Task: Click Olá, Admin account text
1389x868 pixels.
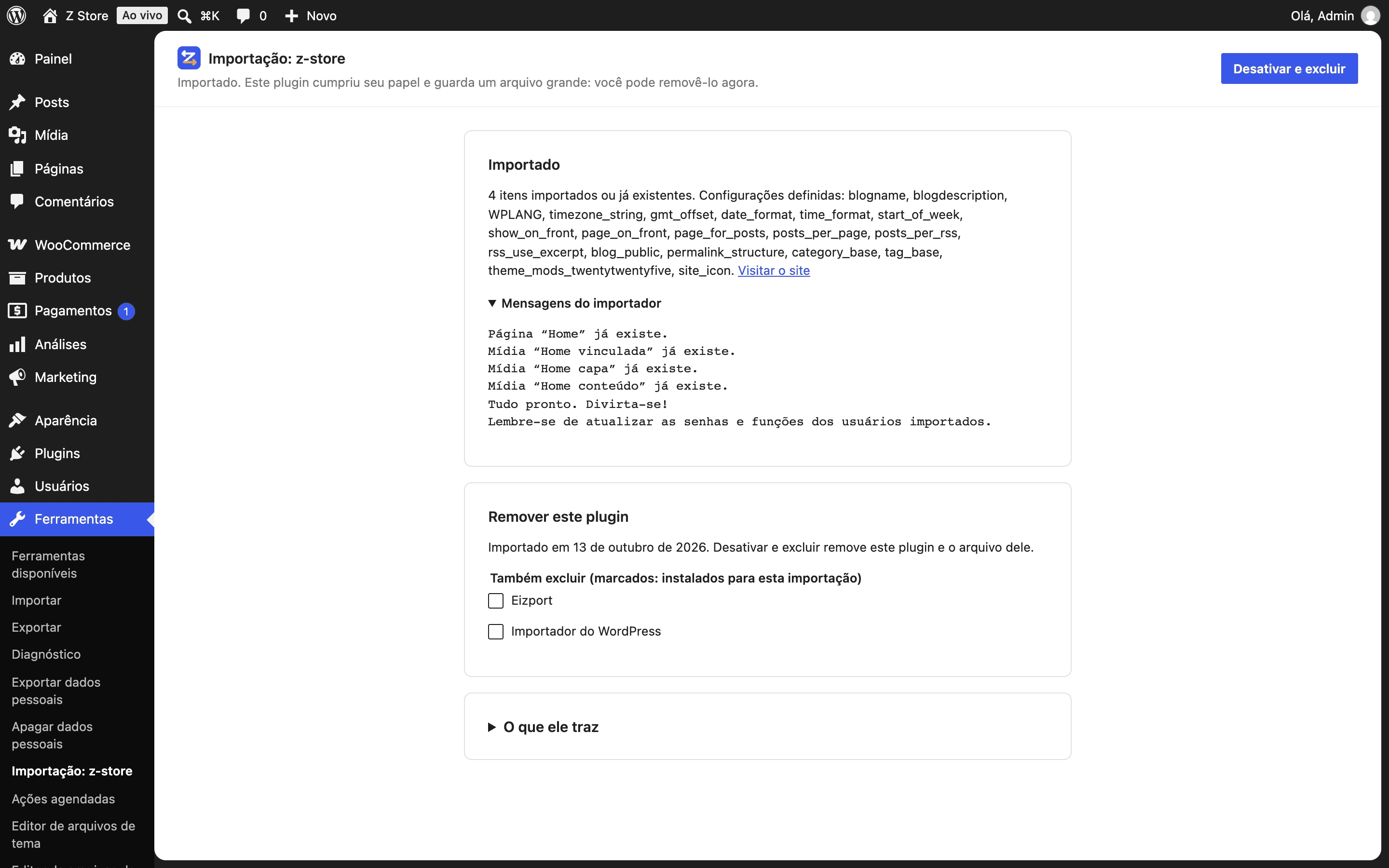Action: pos(1322,15)
